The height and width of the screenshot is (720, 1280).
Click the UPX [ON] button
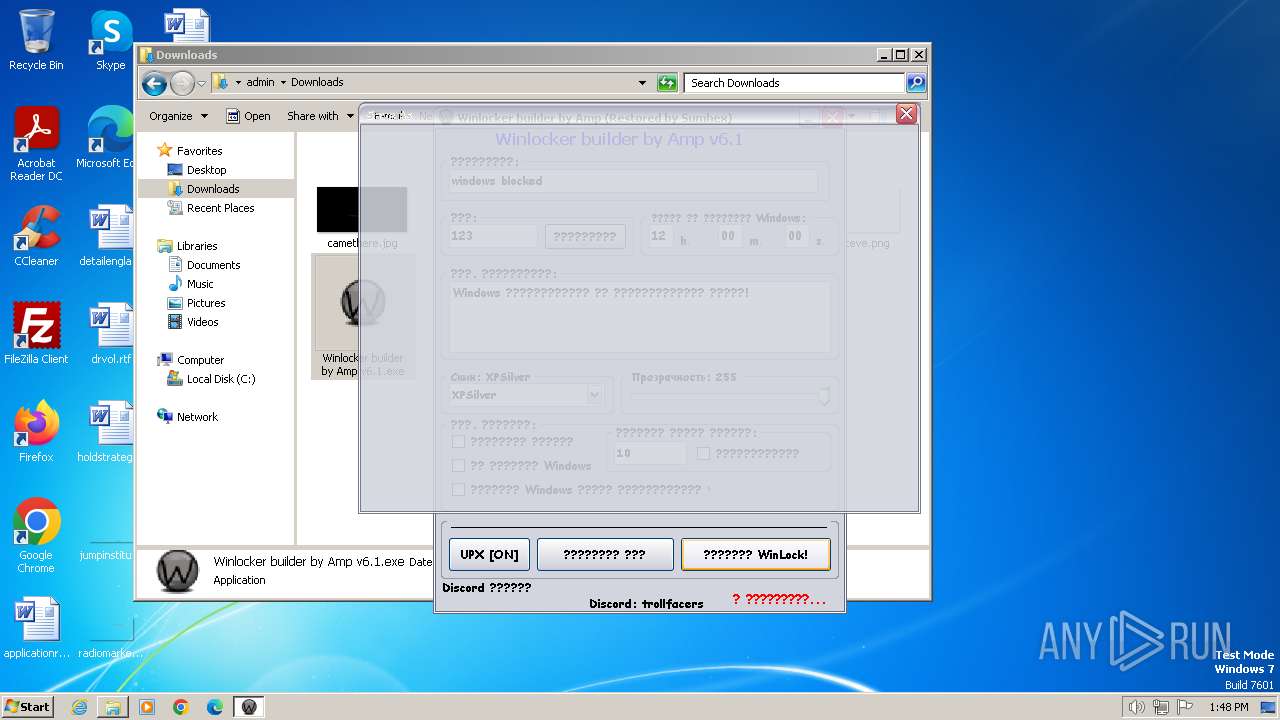[x=489, y=554]
